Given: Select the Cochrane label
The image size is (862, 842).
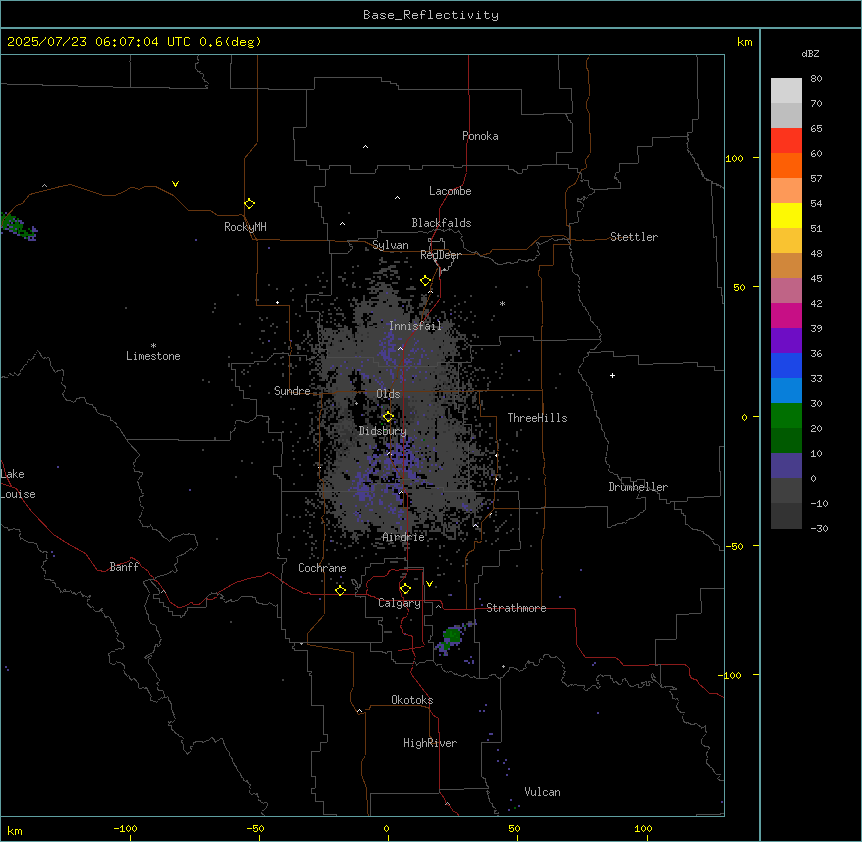Looking at the screenshot, I should pyautogui.click(x=322, y=568).
